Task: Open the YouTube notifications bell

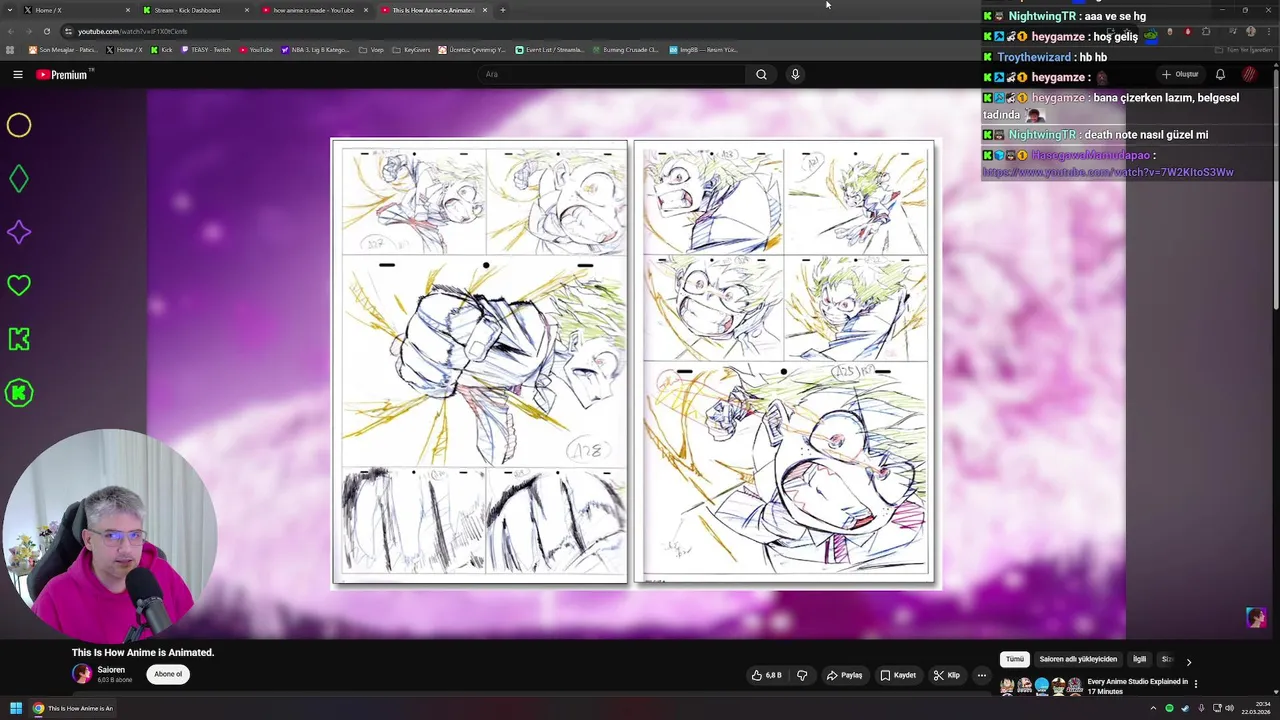Action: point(1220,74)
